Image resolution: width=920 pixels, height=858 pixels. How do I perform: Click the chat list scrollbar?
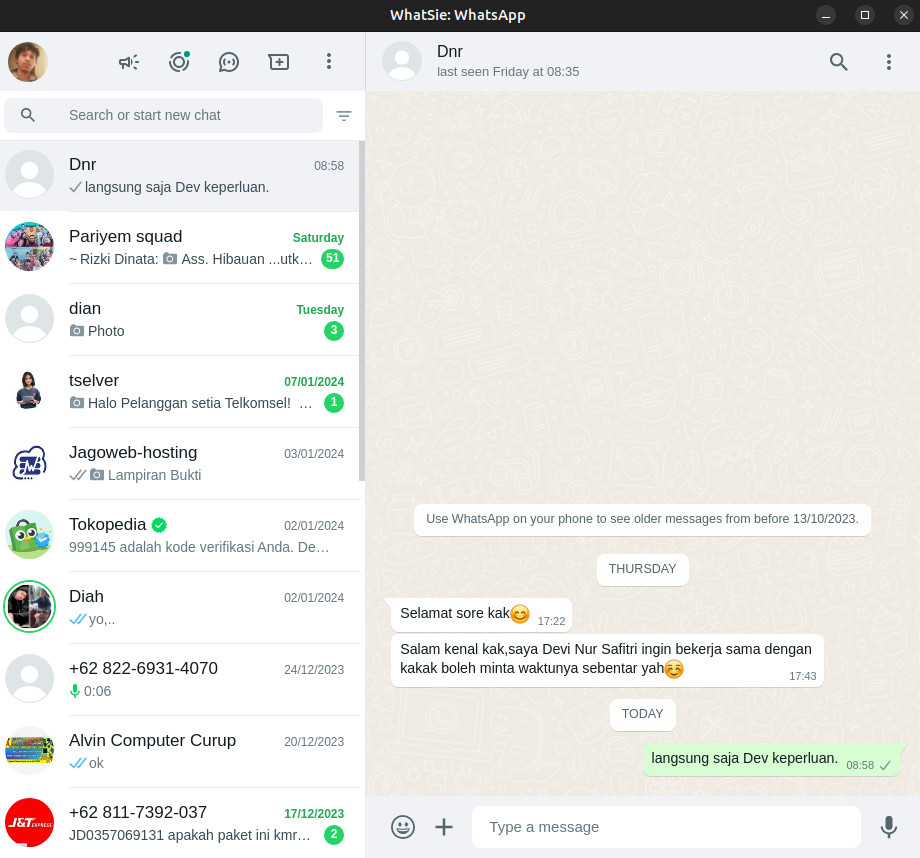(362, 311)
